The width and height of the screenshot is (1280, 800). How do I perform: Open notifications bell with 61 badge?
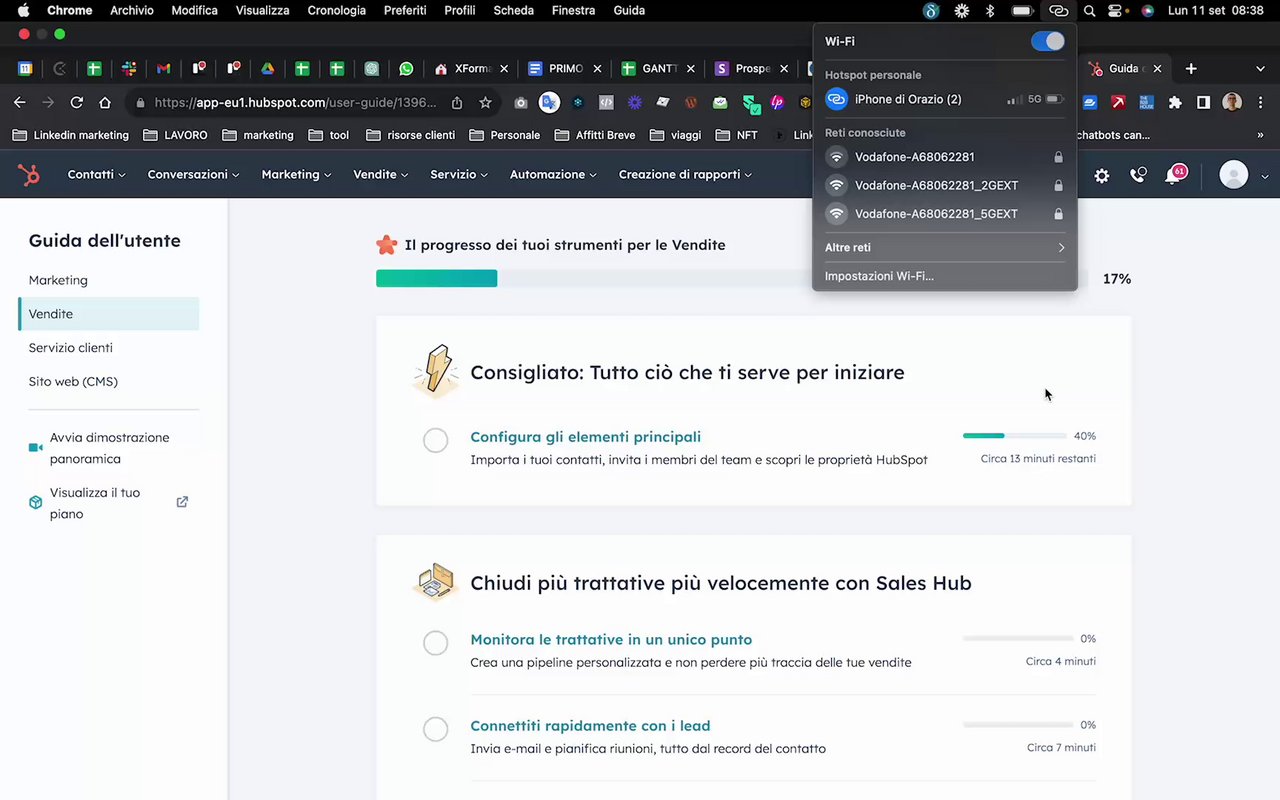(x=1175, y=175)
